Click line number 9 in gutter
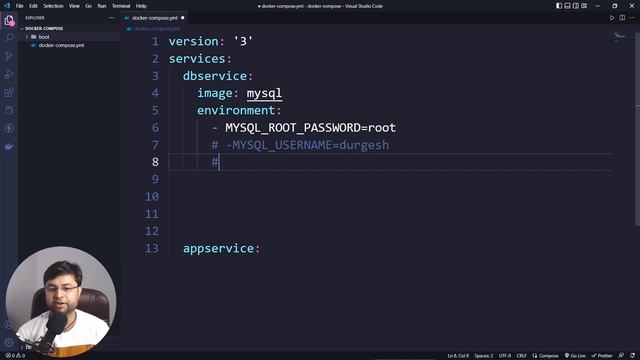 [x=155, y=179]
